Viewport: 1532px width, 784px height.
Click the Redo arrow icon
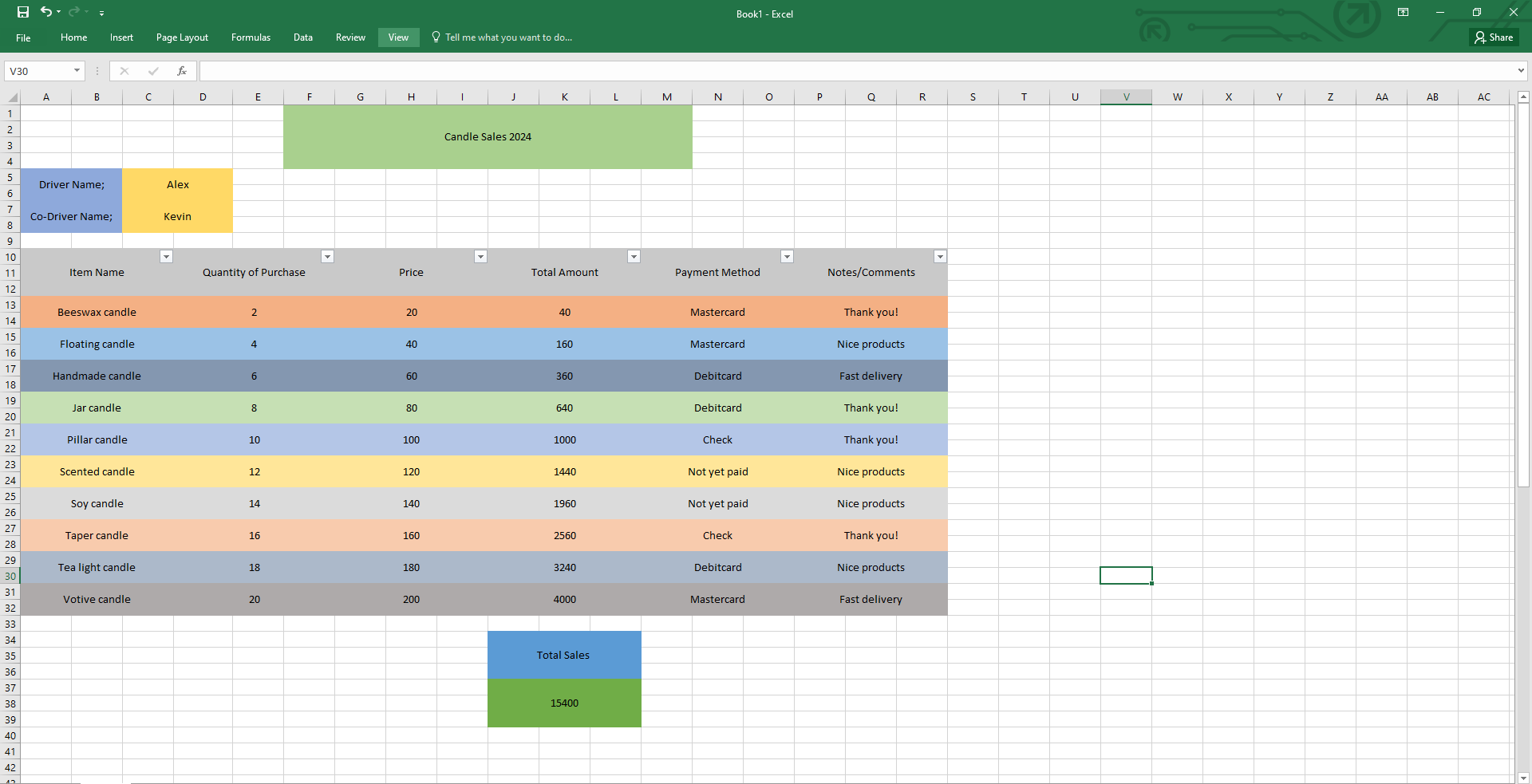click(x=74, y=12)
